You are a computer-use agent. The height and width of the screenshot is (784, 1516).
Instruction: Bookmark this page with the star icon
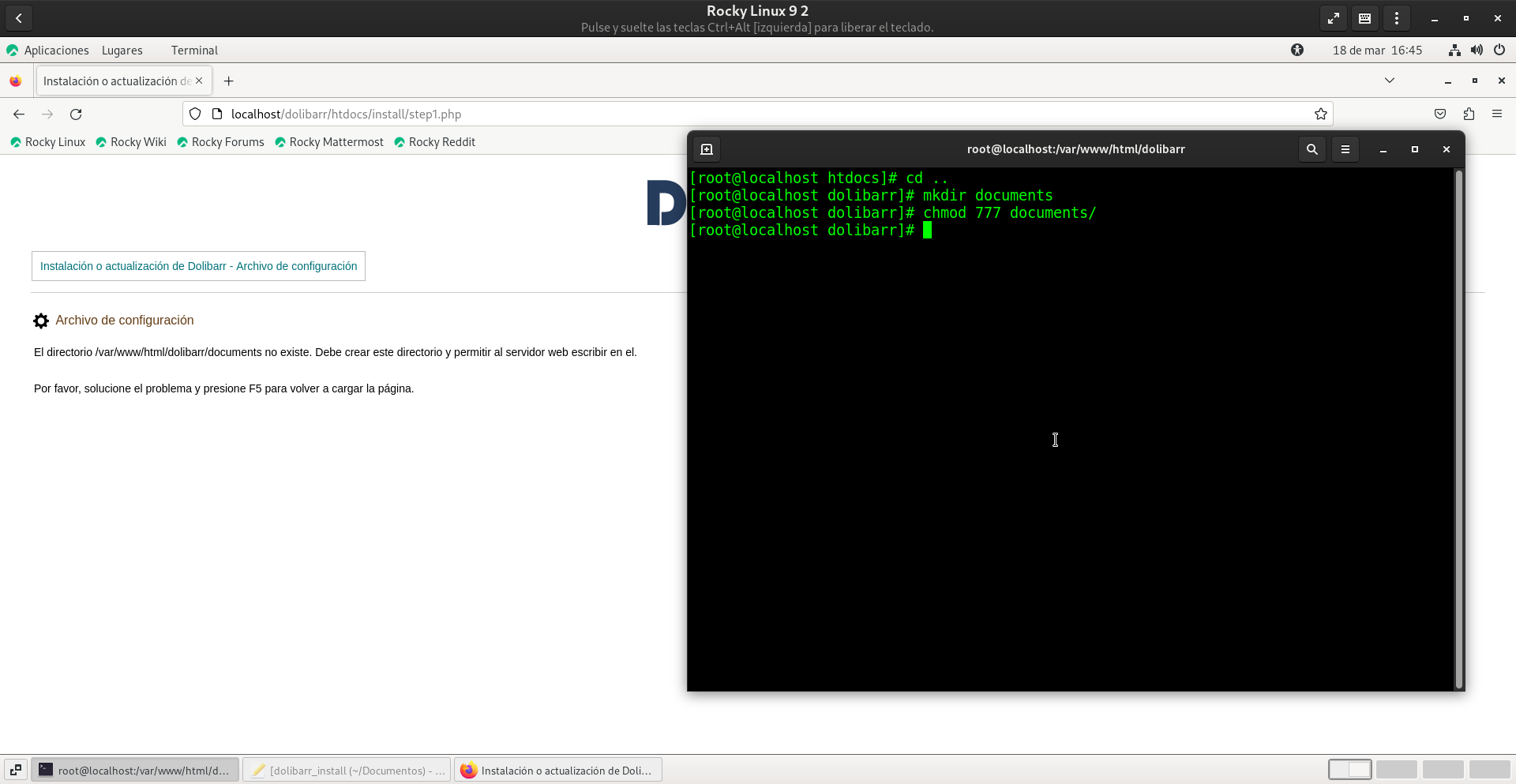pyautogui.click(x=1320, y=114)
